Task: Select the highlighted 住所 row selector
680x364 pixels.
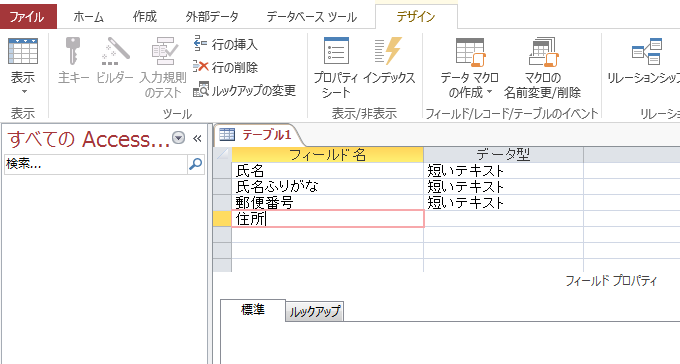Action: (222, 219)
